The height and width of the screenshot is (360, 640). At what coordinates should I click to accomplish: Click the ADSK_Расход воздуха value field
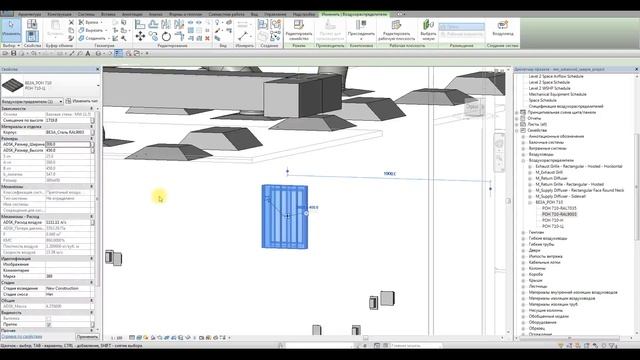click(67, 222)
